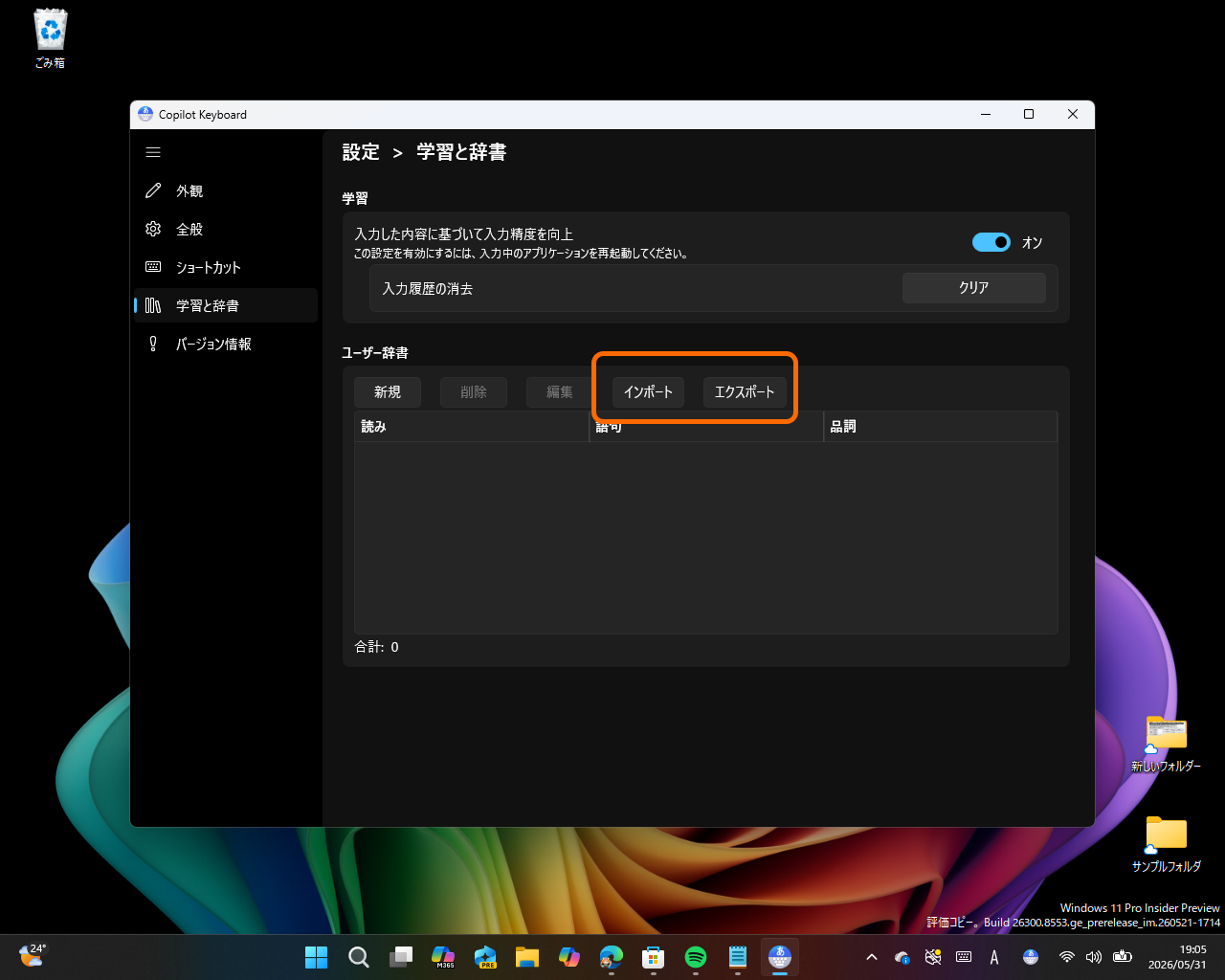Open the clock and date flyout
This screenshot has width=1225, height=980.
(x=1178, y=957)
